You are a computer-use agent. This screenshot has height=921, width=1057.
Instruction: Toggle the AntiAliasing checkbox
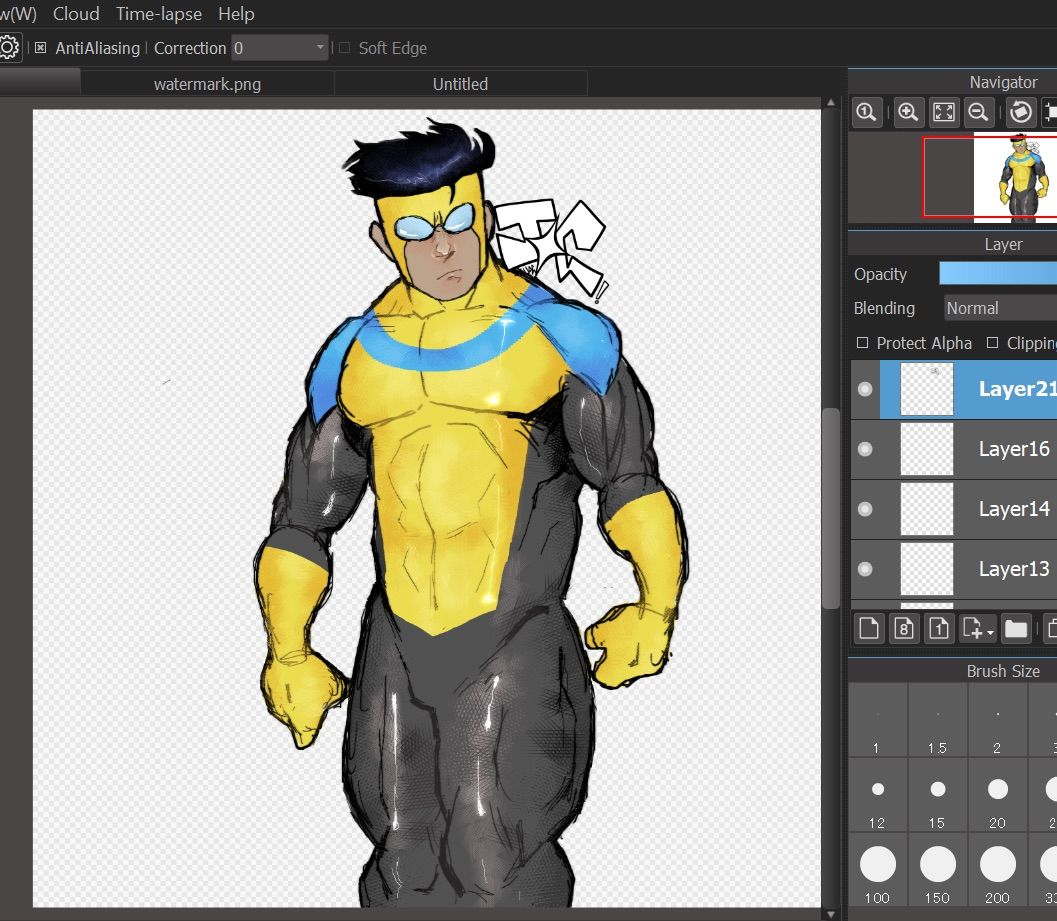click(40, 48)
